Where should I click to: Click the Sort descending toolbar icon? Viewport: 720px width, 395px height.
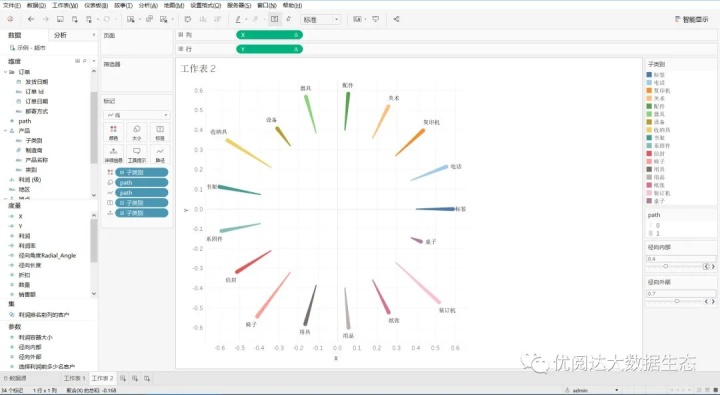[217, 19]
